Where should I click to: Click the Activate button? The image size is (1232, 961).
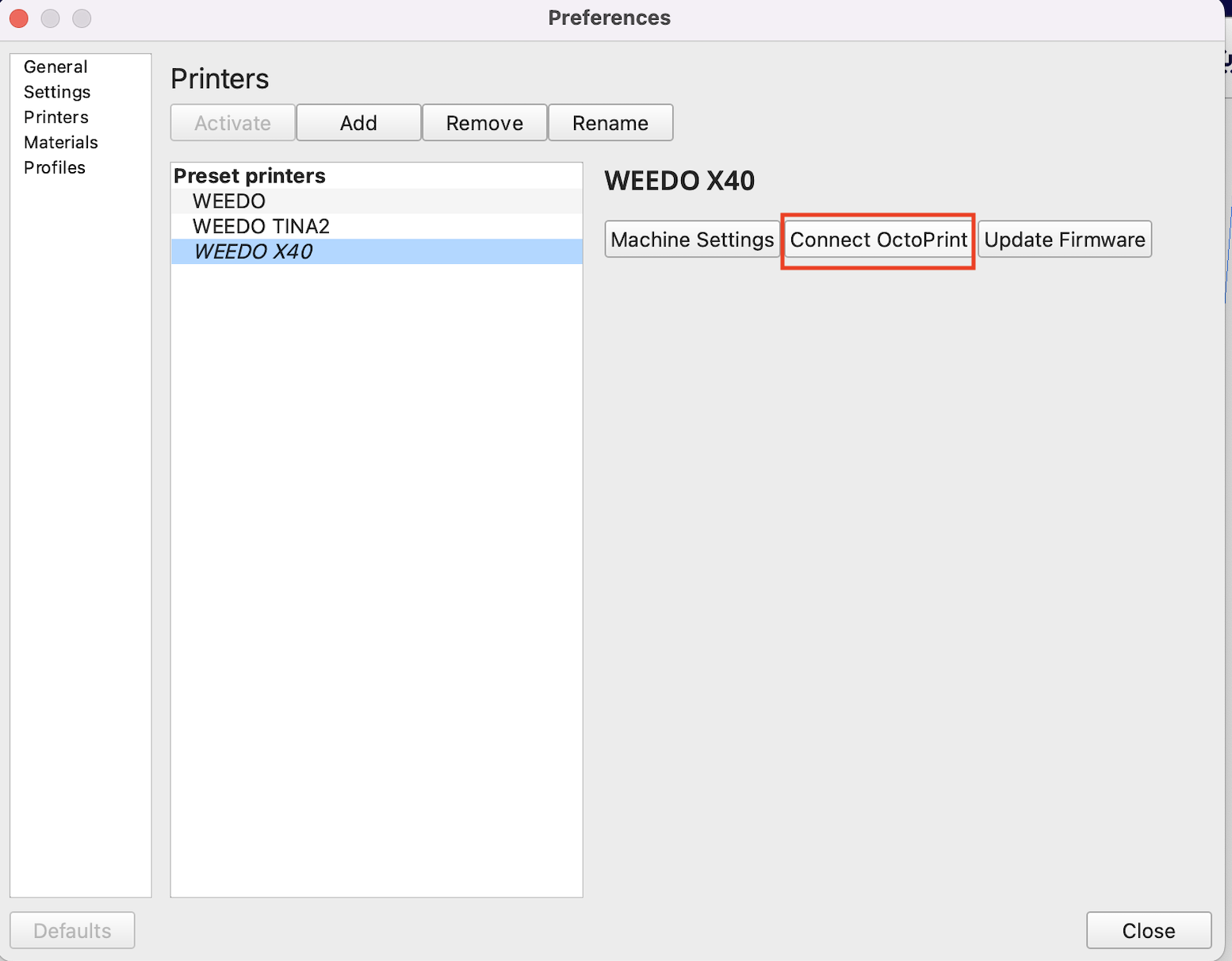(x=233, y=123)
